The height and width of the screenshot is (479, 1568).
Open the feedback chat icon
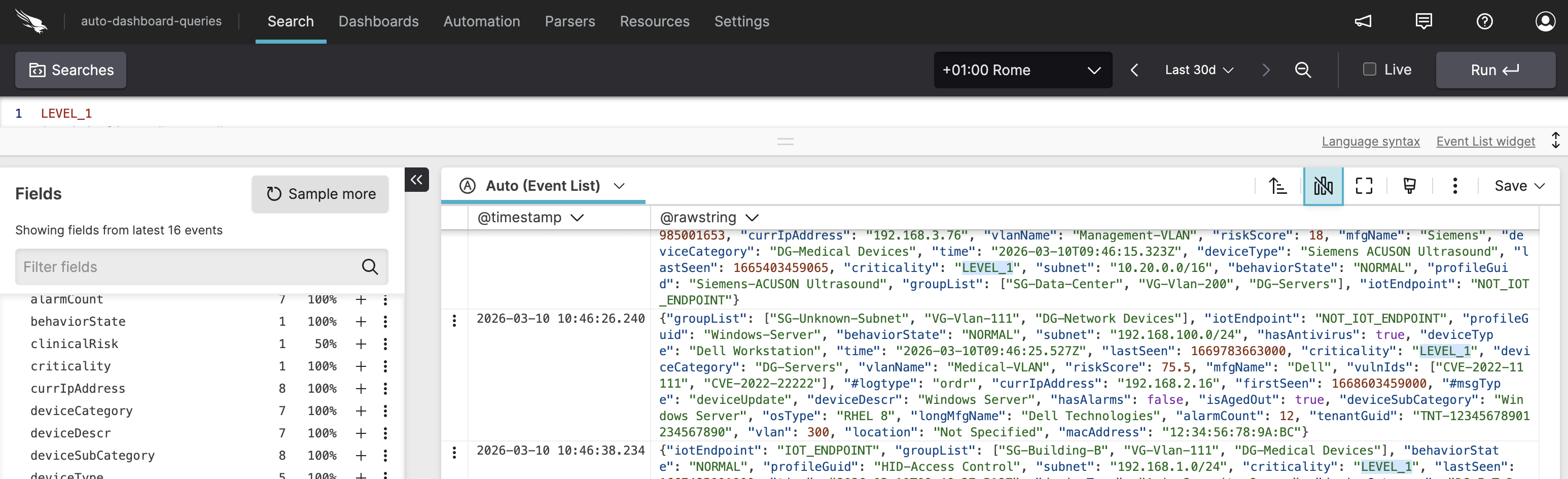click(x=1424, y=21)
